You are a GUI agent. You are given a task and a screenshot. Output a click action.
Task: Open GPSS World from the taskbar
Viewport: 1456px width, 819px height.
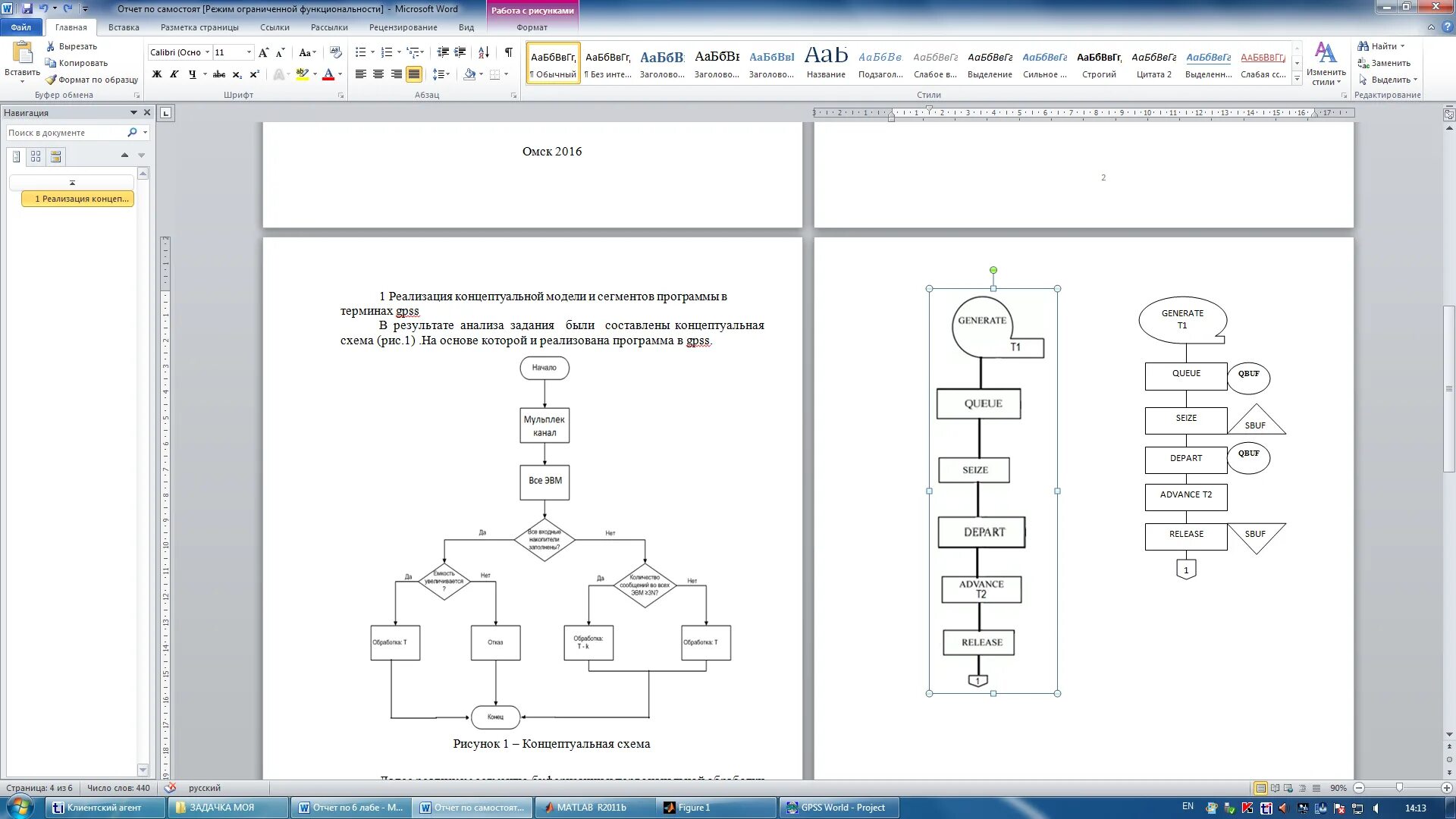pos(838,808)
